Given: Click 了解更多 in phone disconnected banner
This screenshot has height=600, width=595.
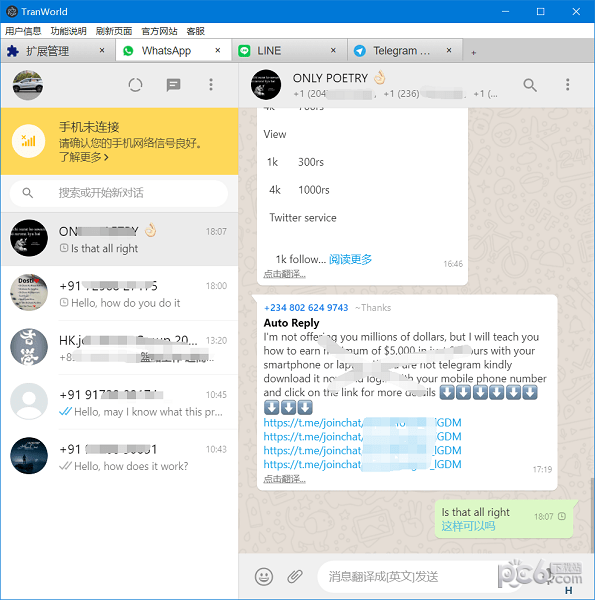Looking at the screenshot, I should click(84, 157).
